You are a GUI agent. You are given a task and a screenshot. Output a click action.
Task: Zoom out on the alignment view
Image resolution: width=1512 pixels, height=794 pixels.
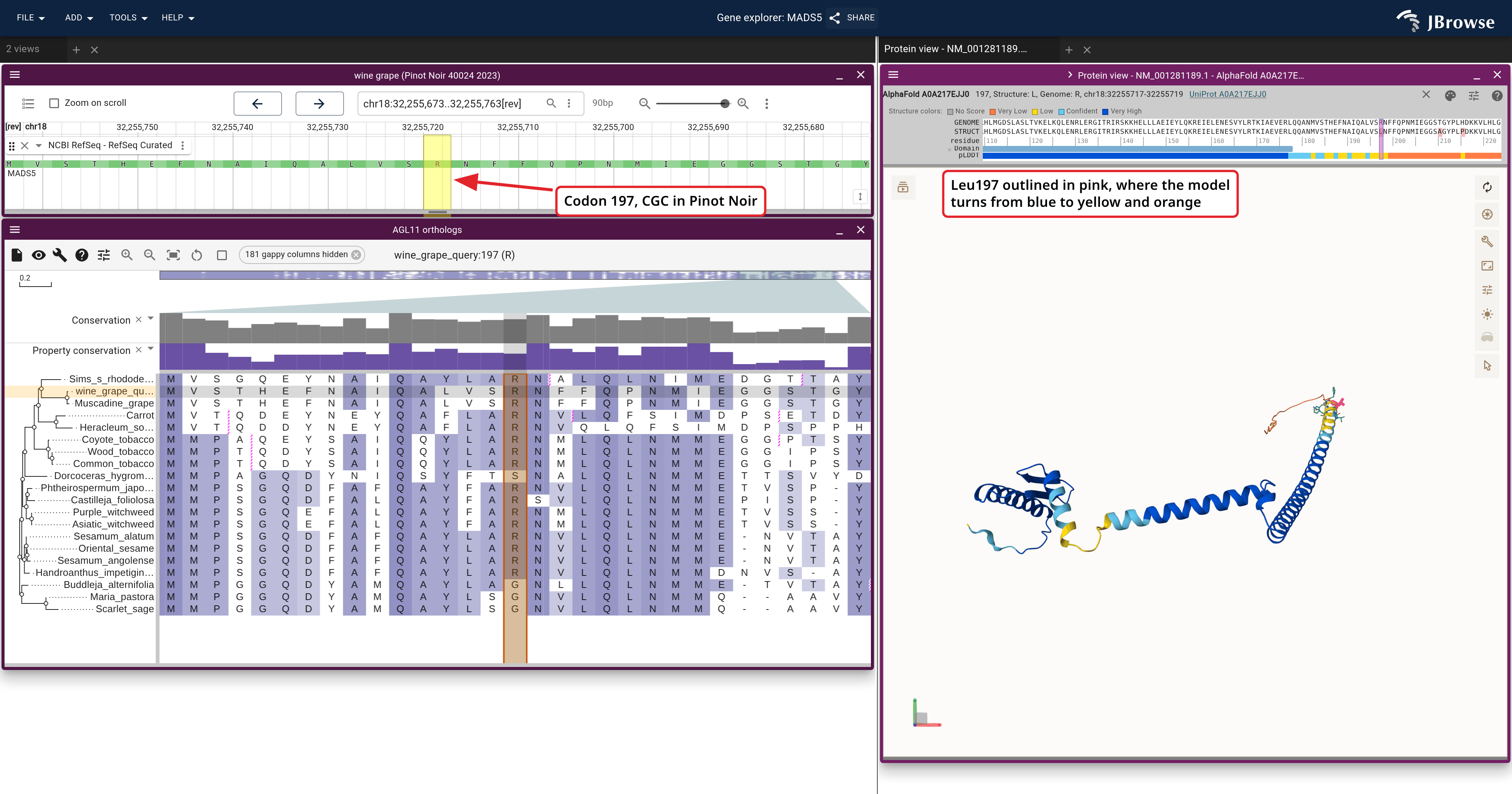point(150,255)
